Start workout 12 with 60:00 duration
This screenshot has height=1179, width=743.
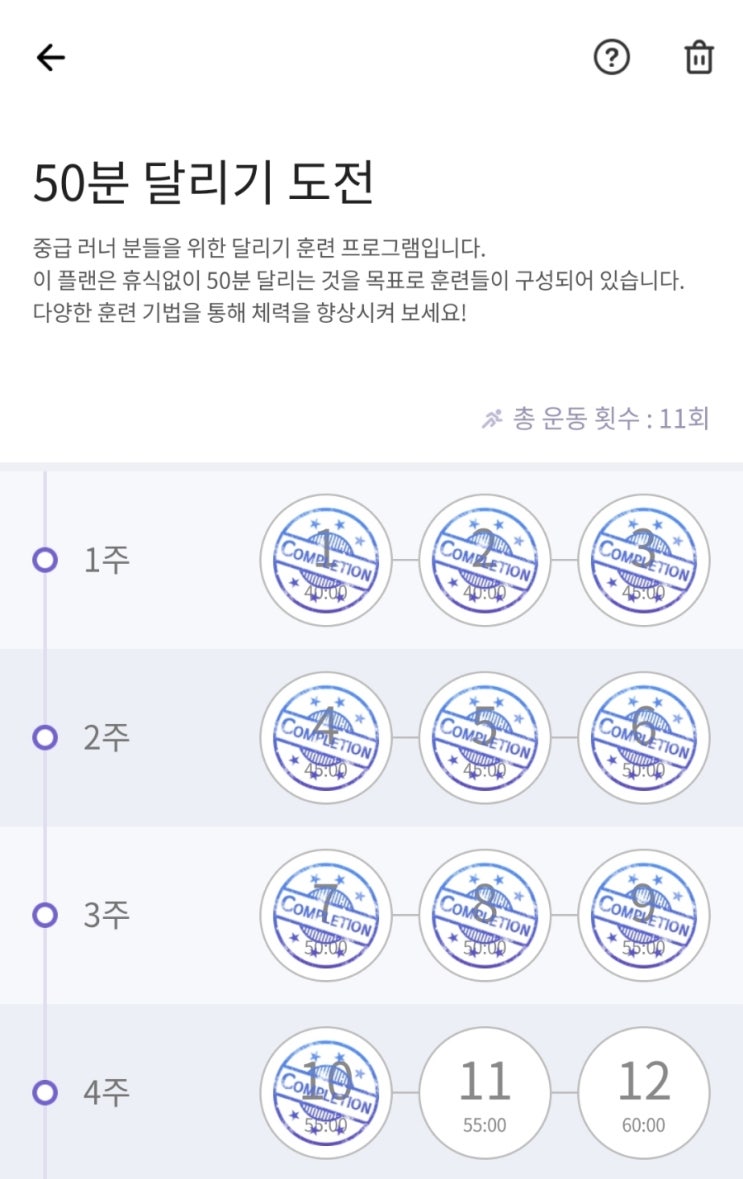(643, 1092)
